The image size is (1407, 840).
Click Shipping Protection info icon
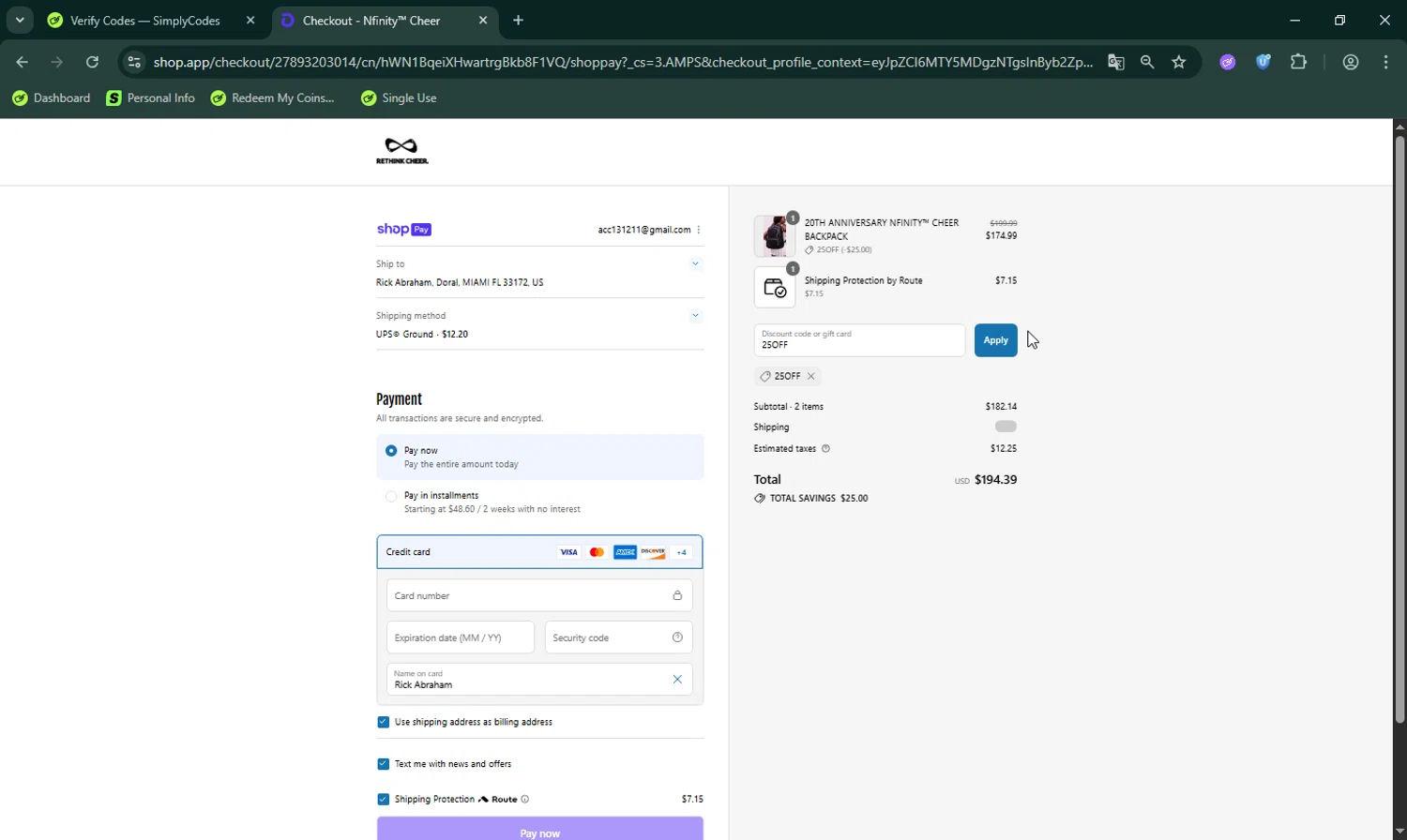(524, 800)
